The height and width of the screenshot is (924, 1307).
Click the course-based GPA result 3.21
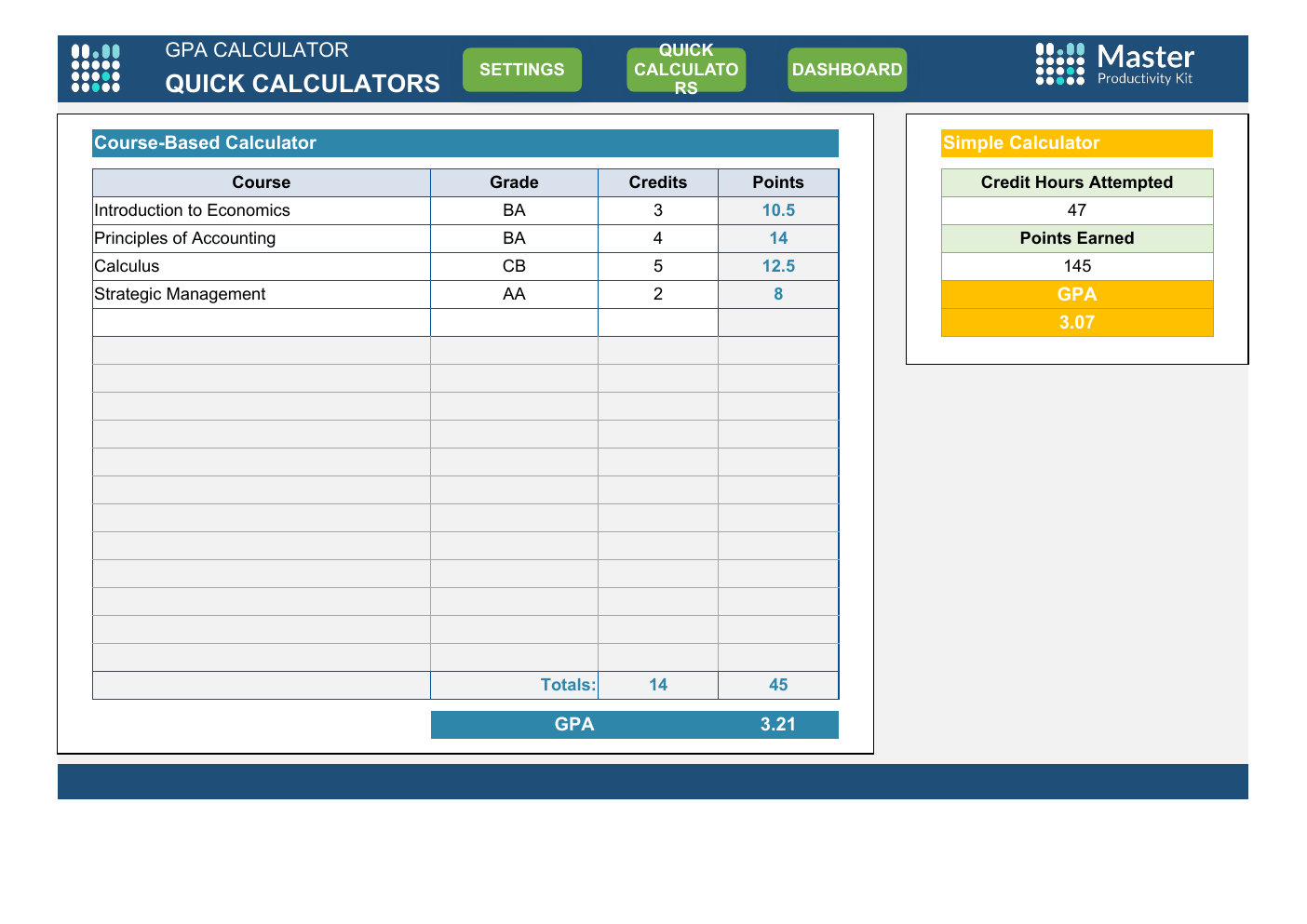pos(778,725)
